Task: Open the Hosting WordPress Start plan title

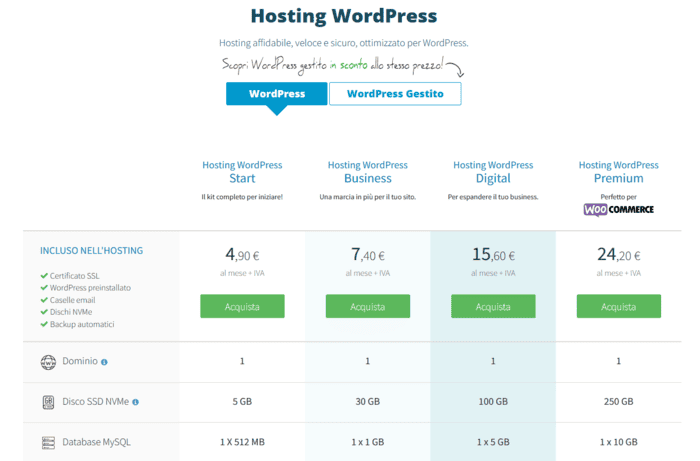Action: [242, 172]
